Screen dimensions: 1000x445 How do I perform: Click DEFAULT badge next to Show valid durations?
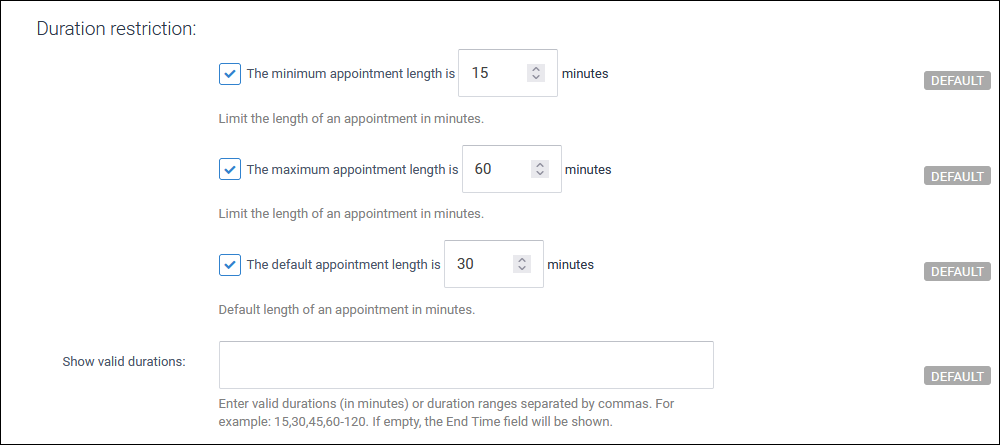(x=956, y=377)
